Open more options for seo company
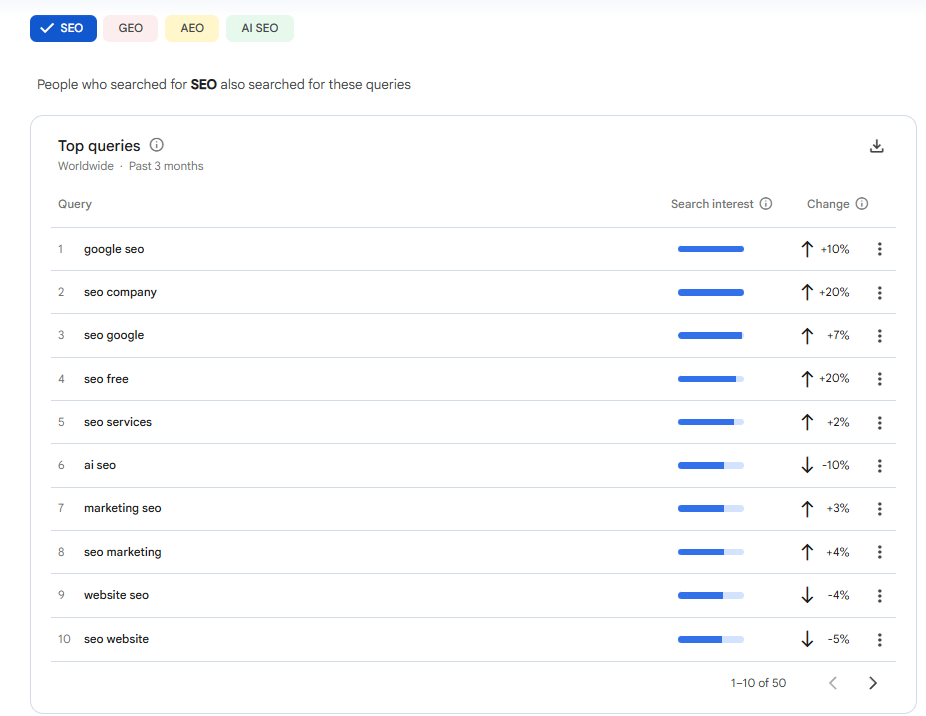This screenshot has width=926, height=716. click(x=879, y=292)
